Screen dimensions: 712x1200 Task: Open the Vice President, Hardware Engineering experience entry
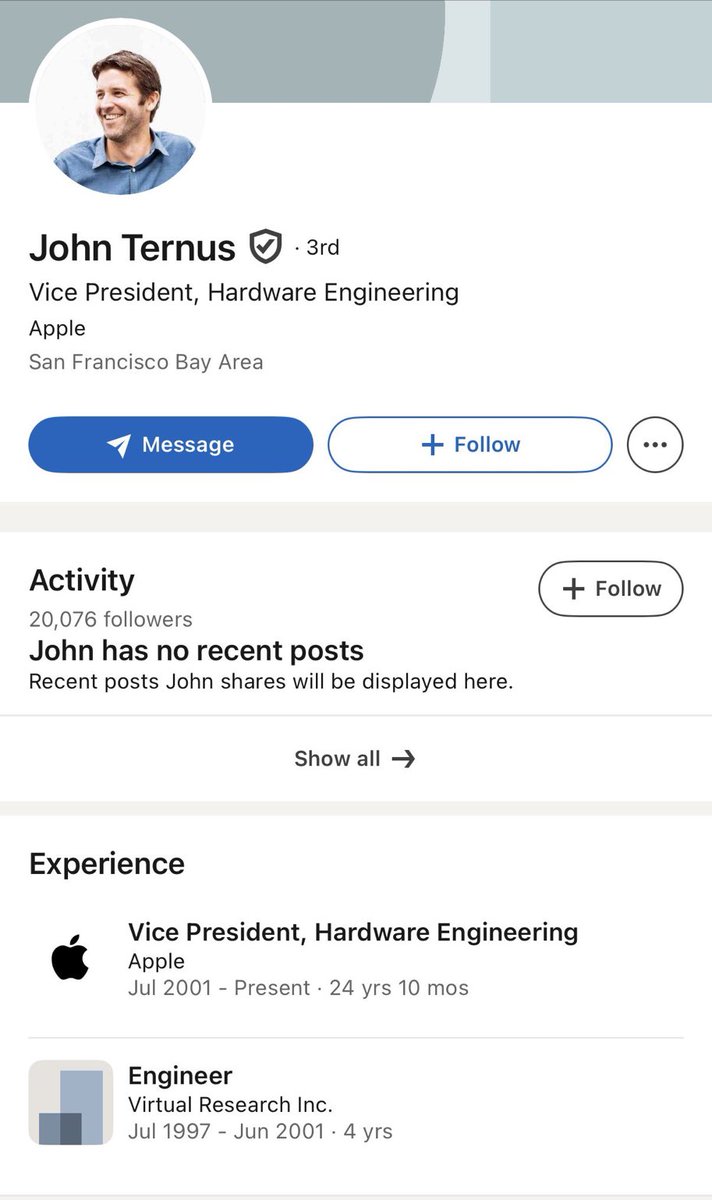click(356, 960)
